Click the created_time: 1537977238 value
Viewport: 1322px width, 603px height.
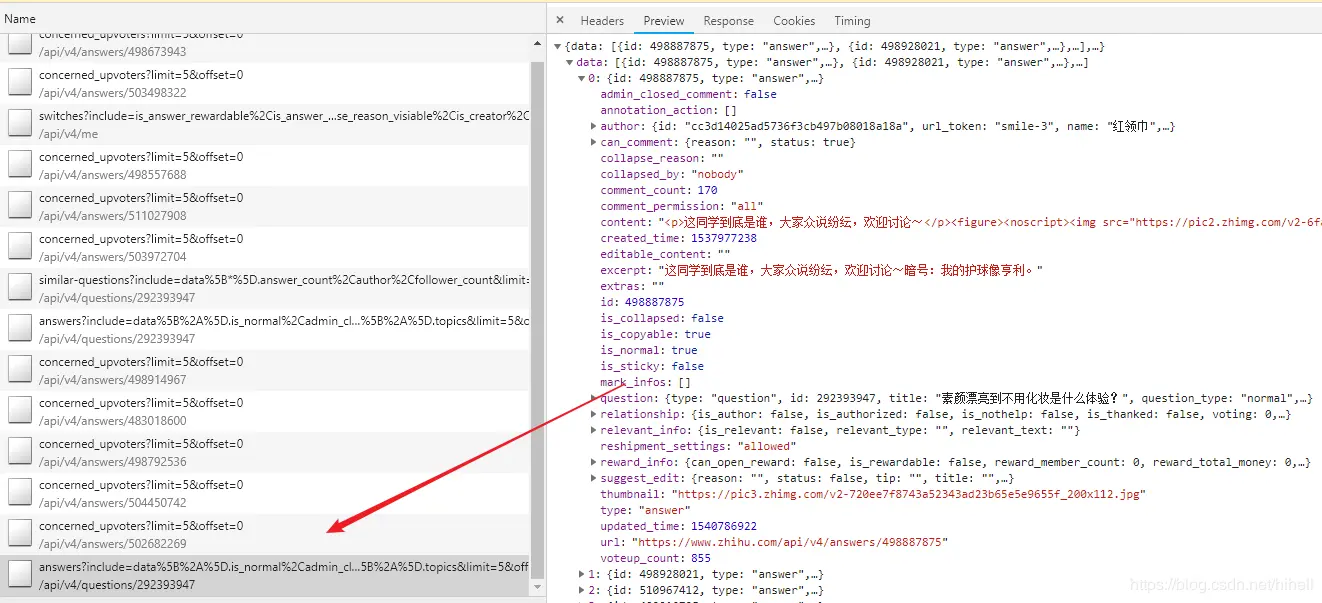pyautogui.click(x=724, y=238)
